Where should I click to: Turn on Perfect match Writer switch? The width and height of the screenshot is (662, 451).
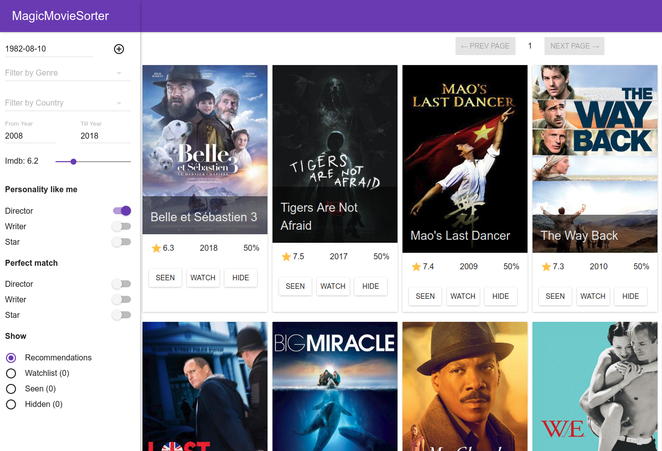pyautogui.click(x=121, y=299)
